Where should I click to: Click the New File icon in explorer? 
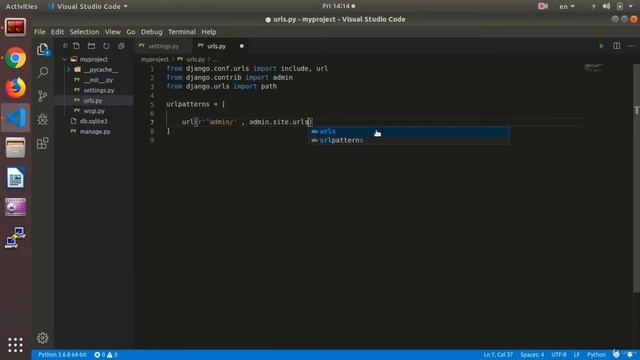76,46
